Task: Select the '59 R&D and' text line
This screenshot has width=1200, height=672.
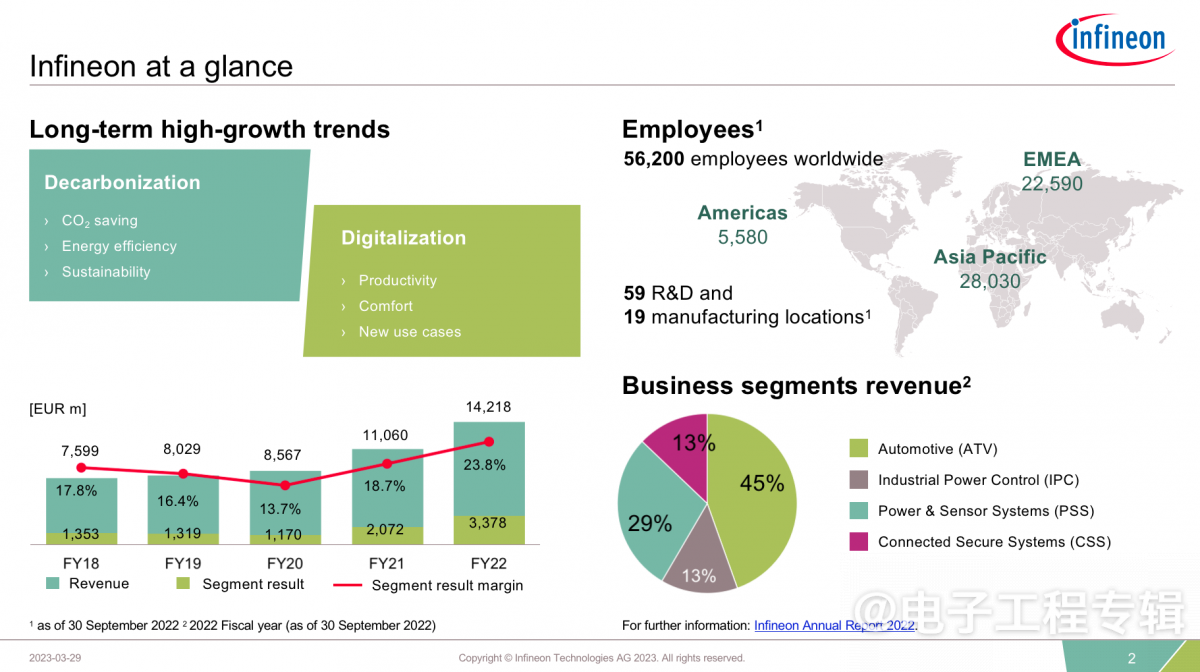Action: click(678, 293)
